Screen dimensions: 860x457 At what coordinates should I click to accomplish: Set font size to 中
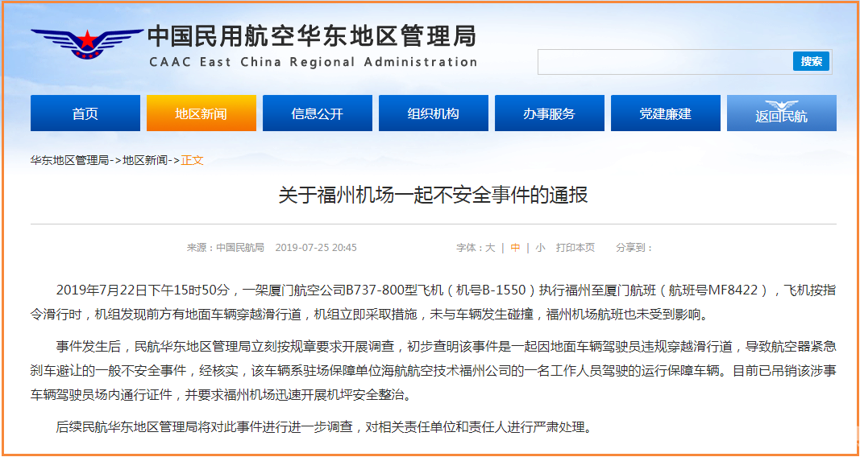point(515,247)
